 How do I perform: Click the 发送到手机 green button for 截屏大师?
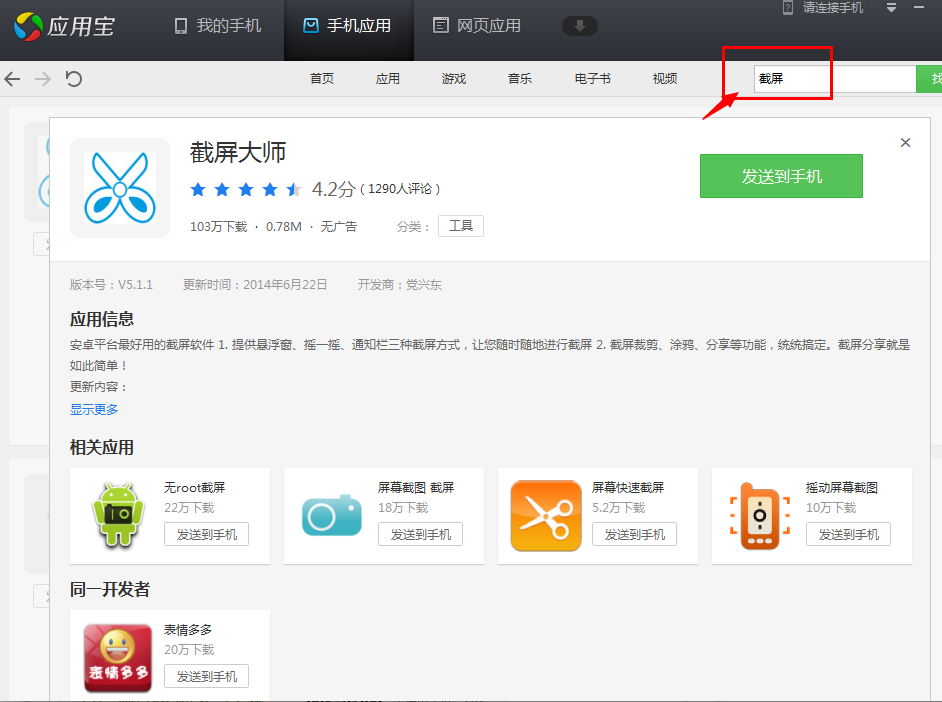782,176
